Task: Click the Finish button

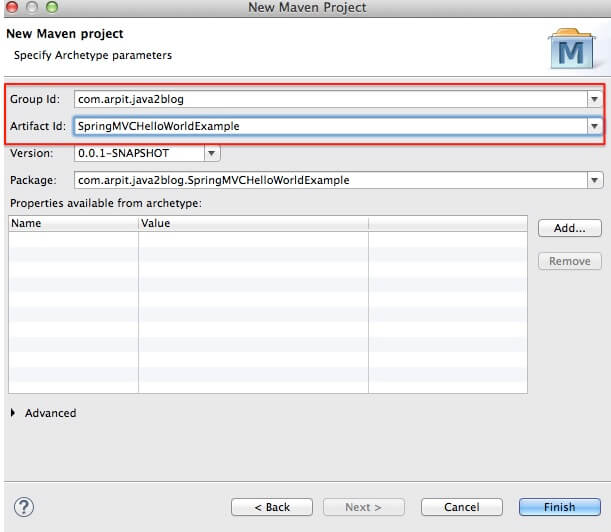Action: (560, 507)
